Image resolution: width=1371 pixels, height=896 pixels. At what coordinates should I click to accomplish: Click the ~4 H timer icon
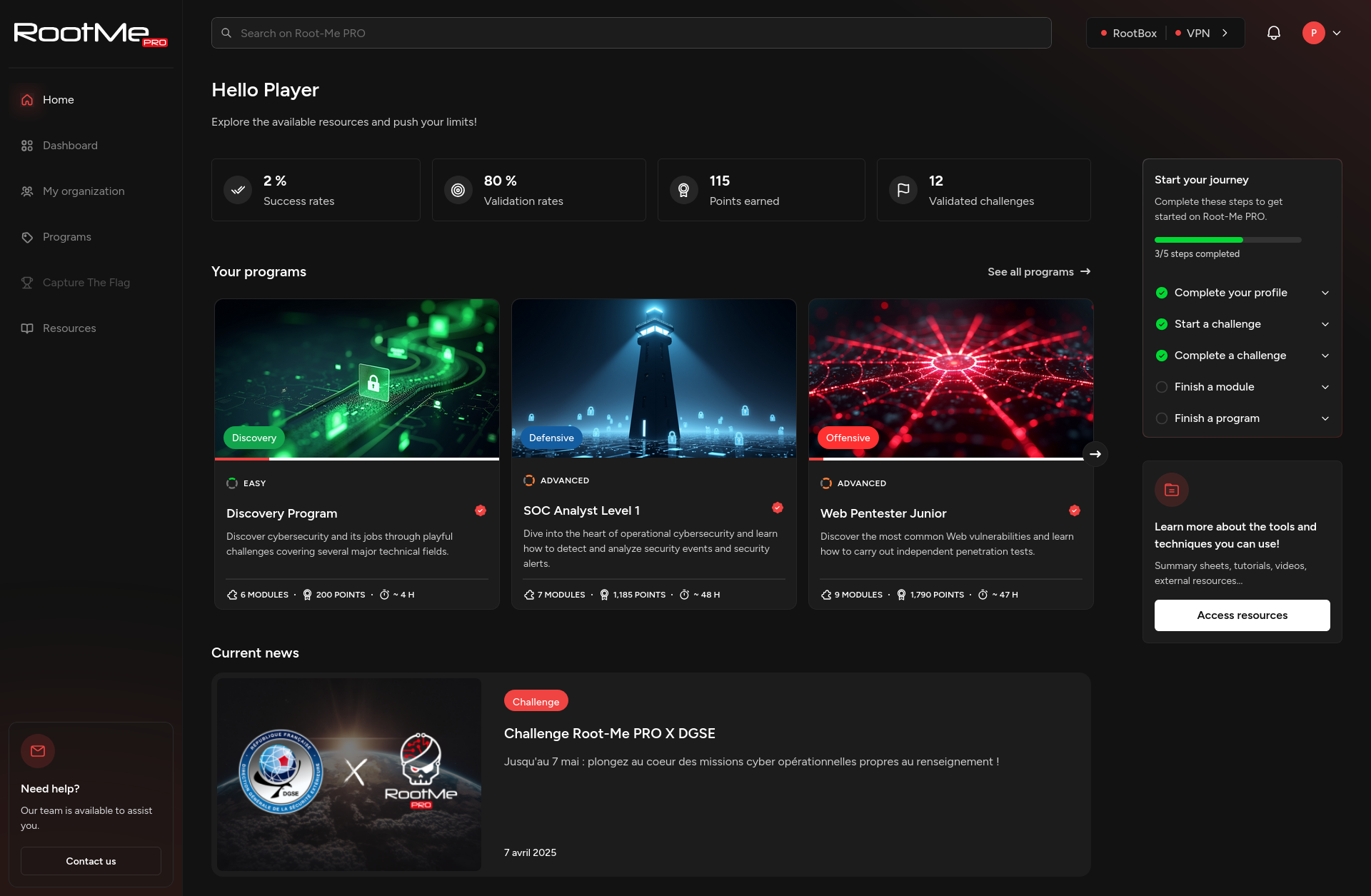[x=385, y=595]
